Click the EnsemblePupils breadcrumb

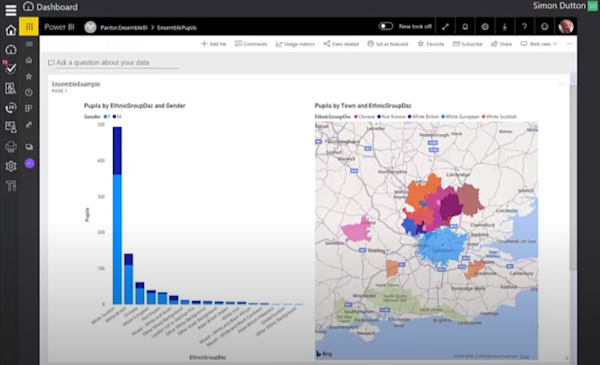pos(177,28)
